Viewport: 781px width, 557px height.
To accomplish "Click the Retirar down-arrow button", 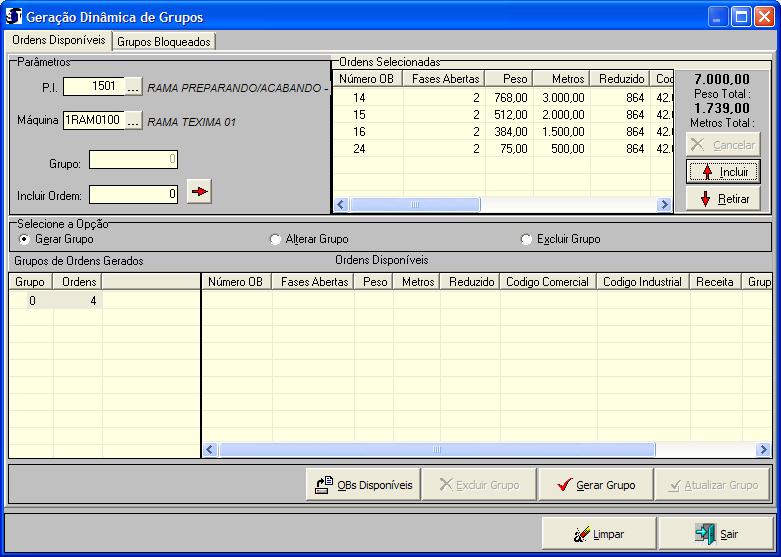I will 722,199.
